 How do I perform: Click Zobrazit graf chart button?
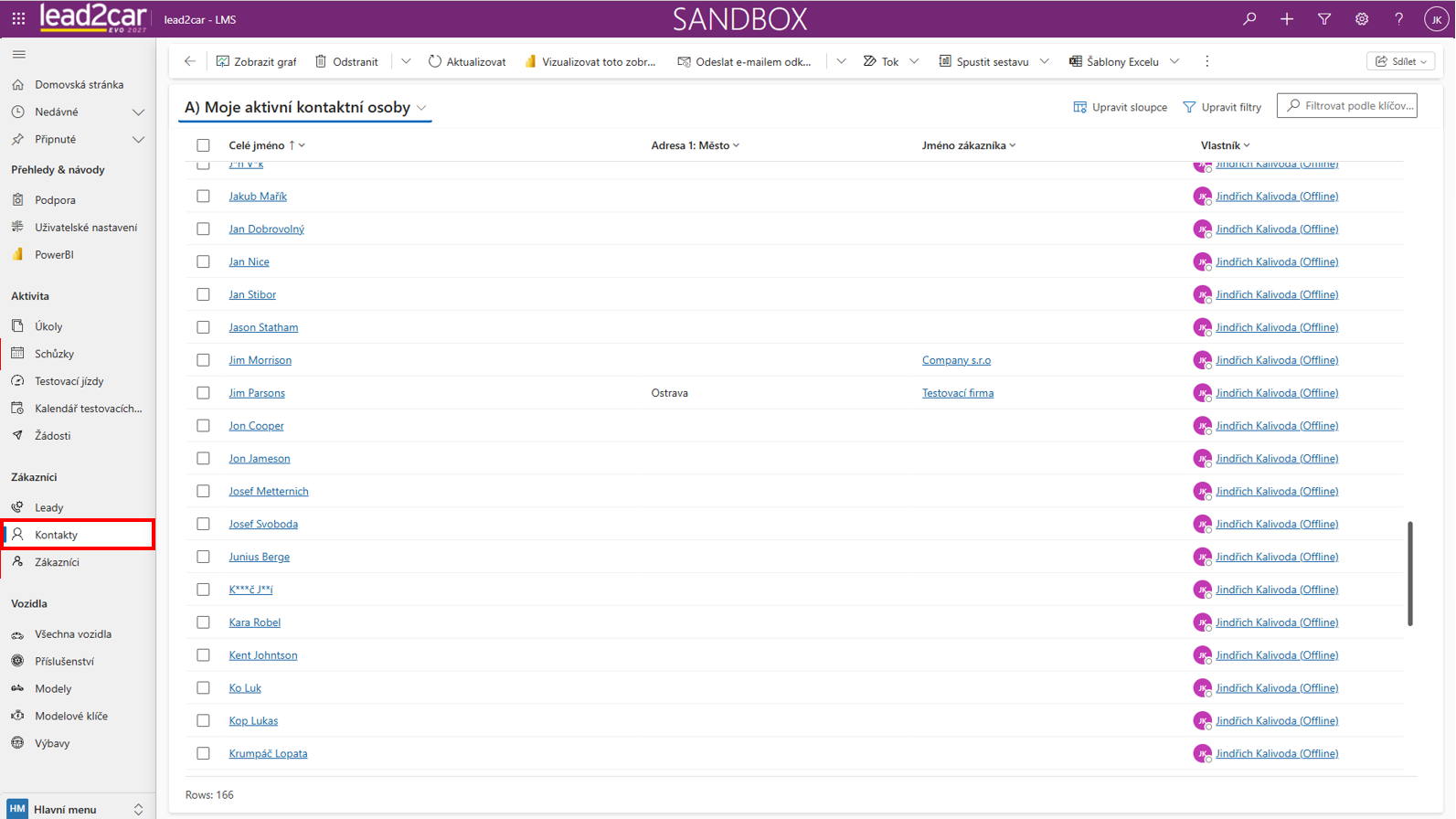tap(257, 61)
